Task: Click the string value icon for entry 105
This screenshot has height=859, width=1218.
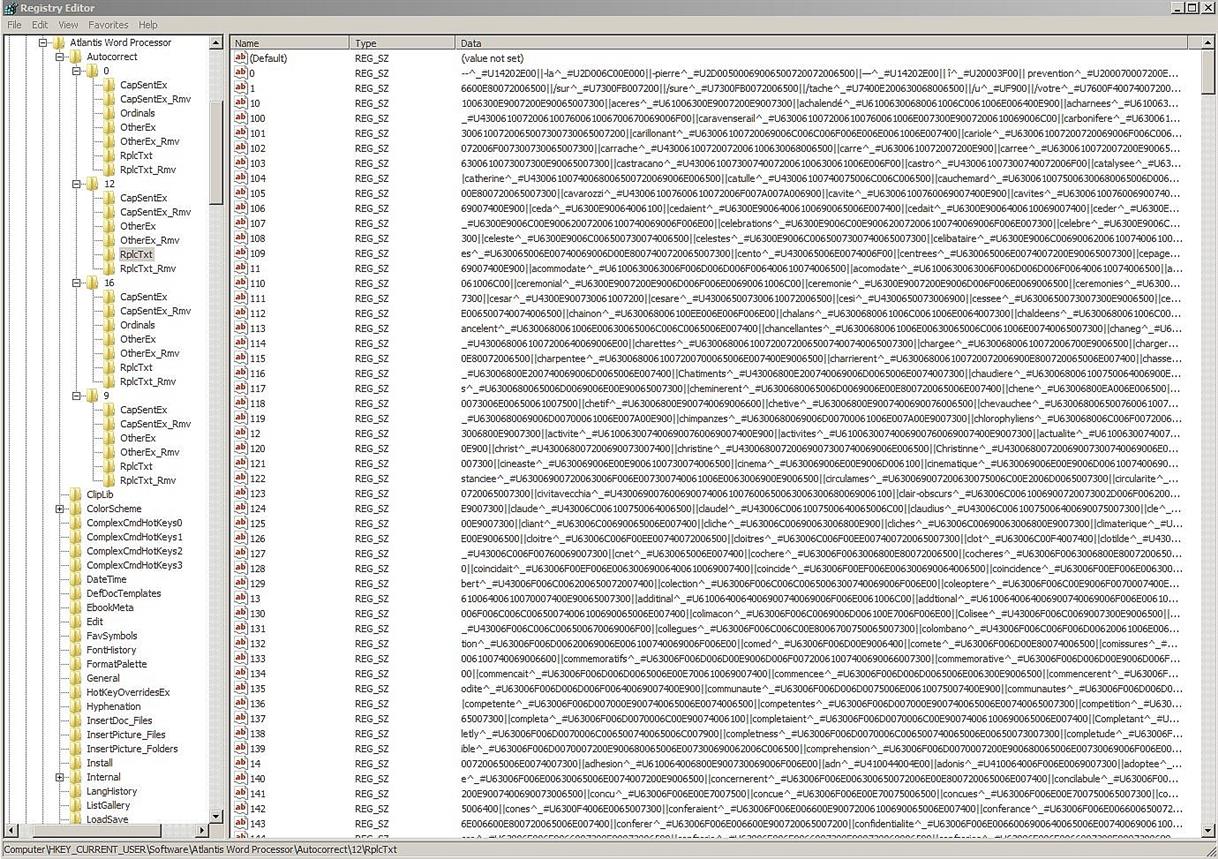Action: (x=240, y=193)
